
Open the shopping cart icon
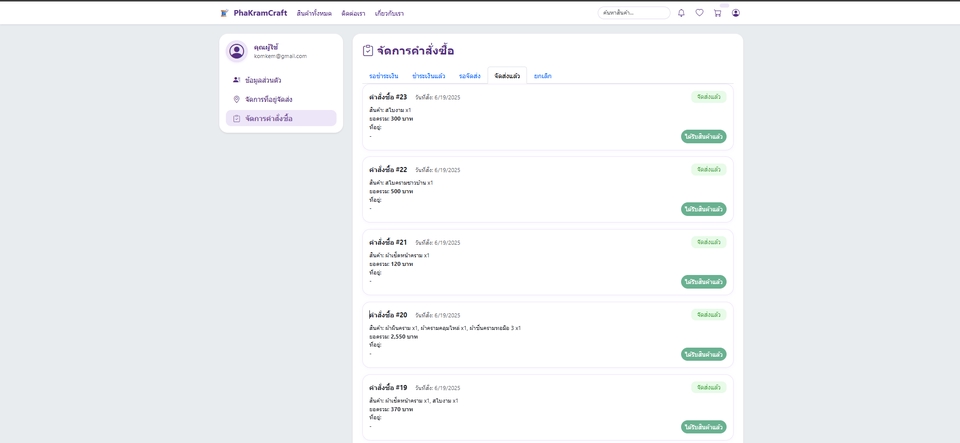click(717, 13)
